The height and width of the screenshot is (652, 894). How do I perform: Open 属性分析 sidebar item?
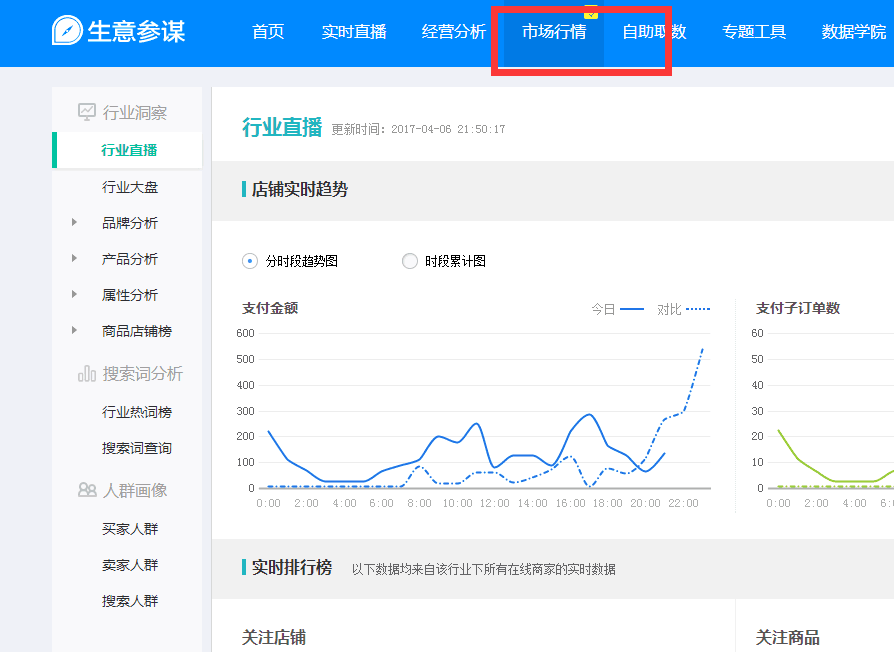pos(130,295)
